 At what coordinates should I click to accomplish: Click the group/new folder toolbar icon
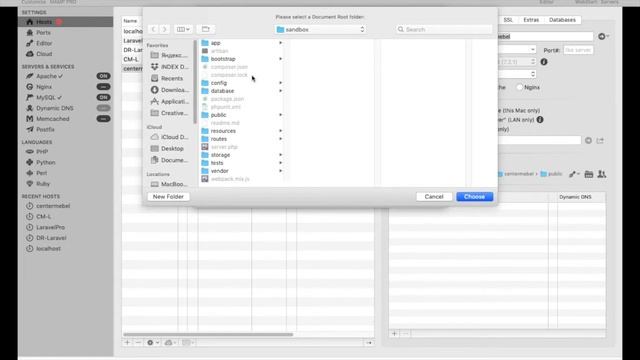click(205, 29)
